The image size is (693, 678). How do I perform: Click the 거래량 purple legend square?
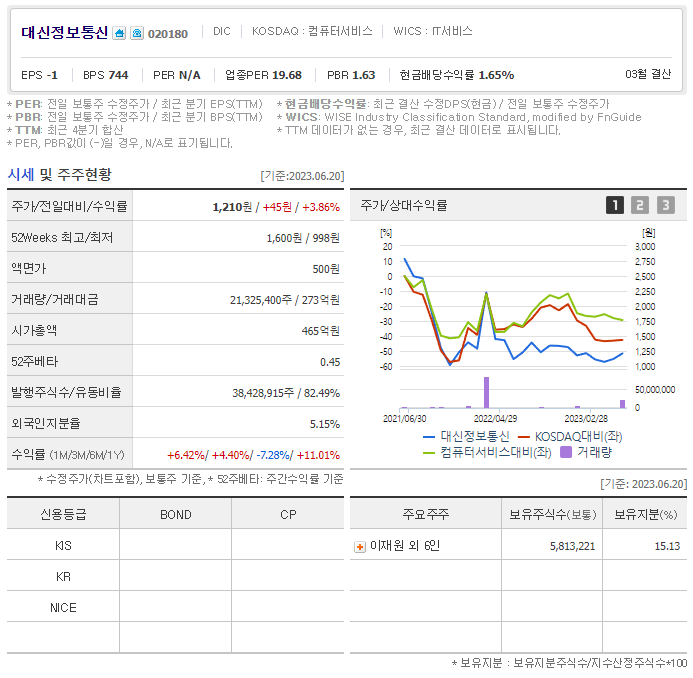pyautogui.click(x=566, y=452)
